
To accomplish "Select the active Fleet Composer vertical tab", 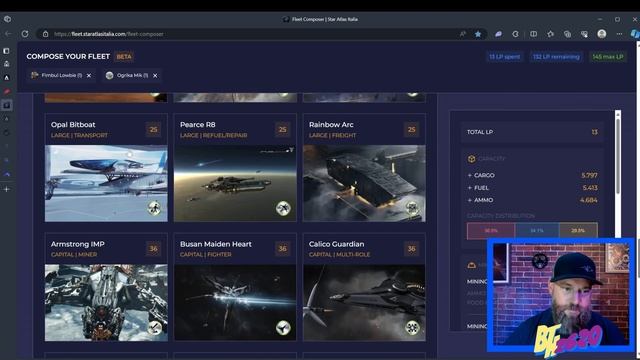I will pos(7,105).
